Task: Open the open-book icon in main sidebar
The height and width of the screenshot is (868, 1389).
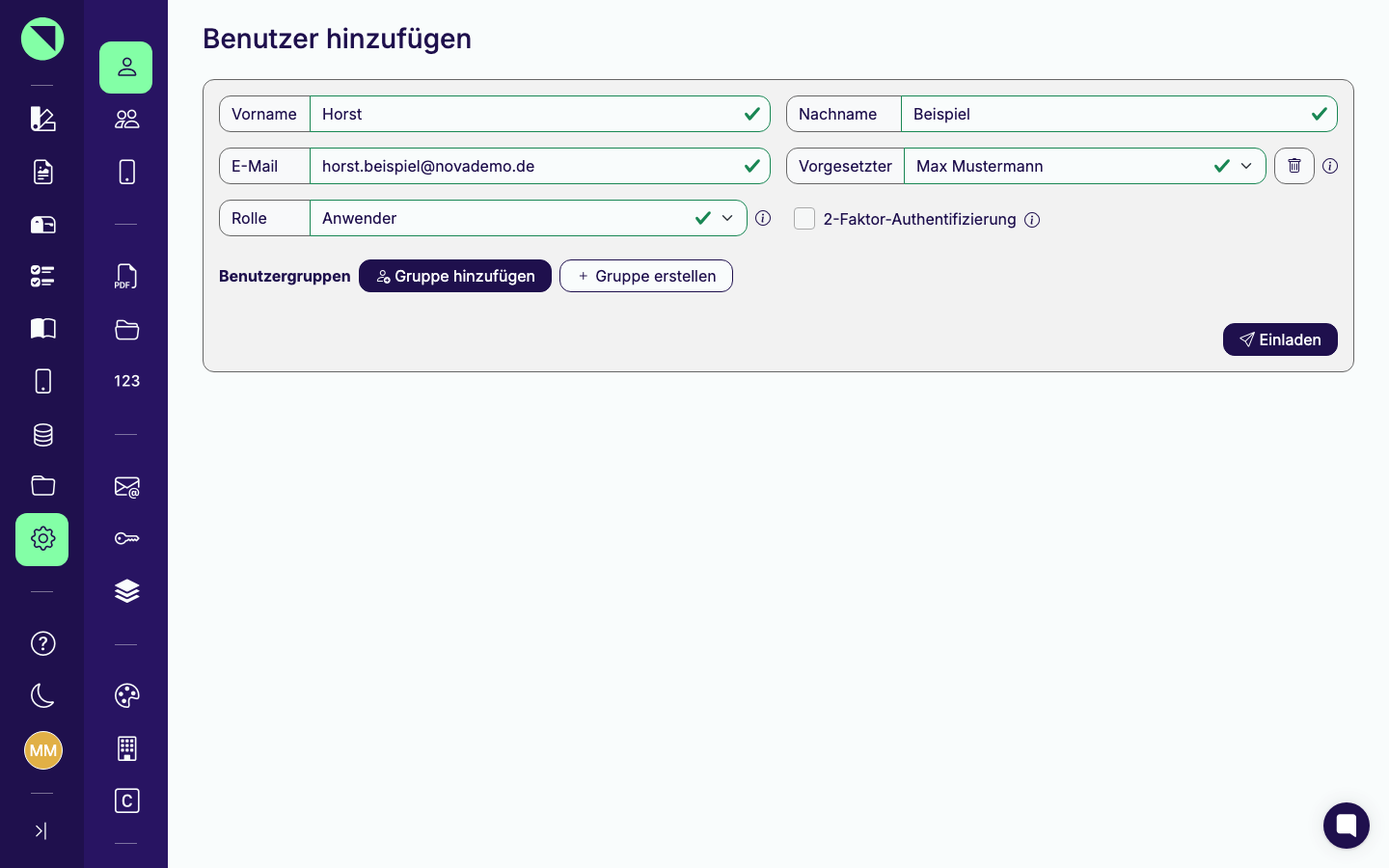Action: (x=42, y=329)
